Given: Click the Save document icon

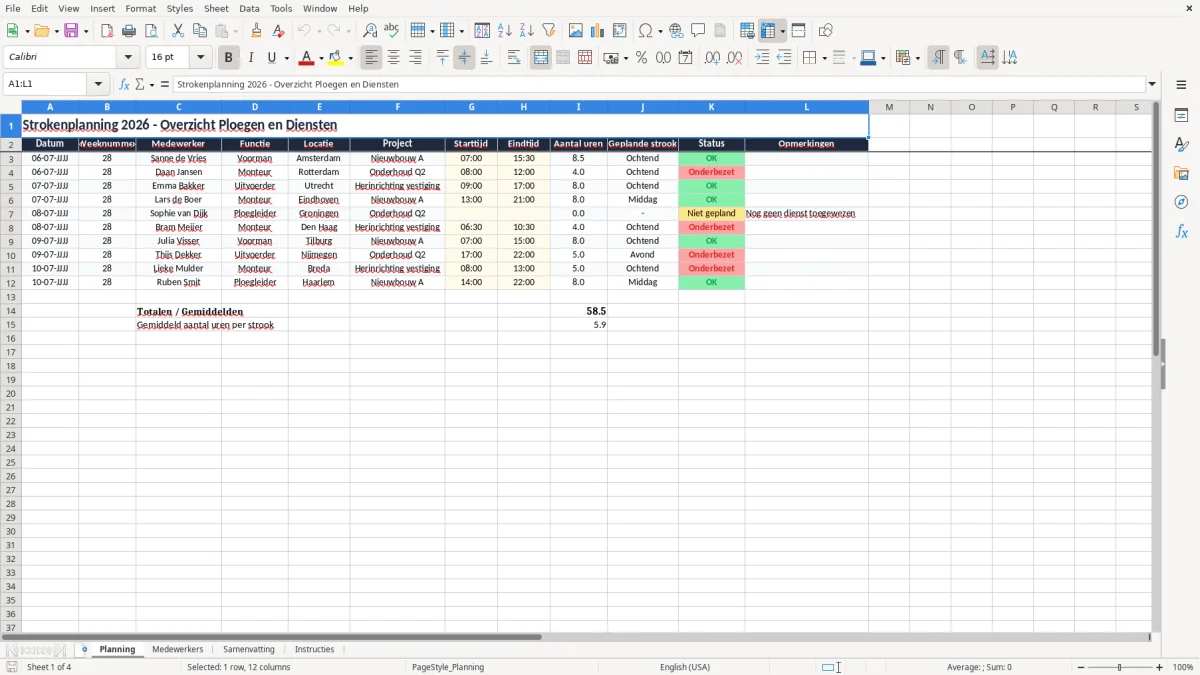Looking at the screenshot, I should click(x=71, y=31).
